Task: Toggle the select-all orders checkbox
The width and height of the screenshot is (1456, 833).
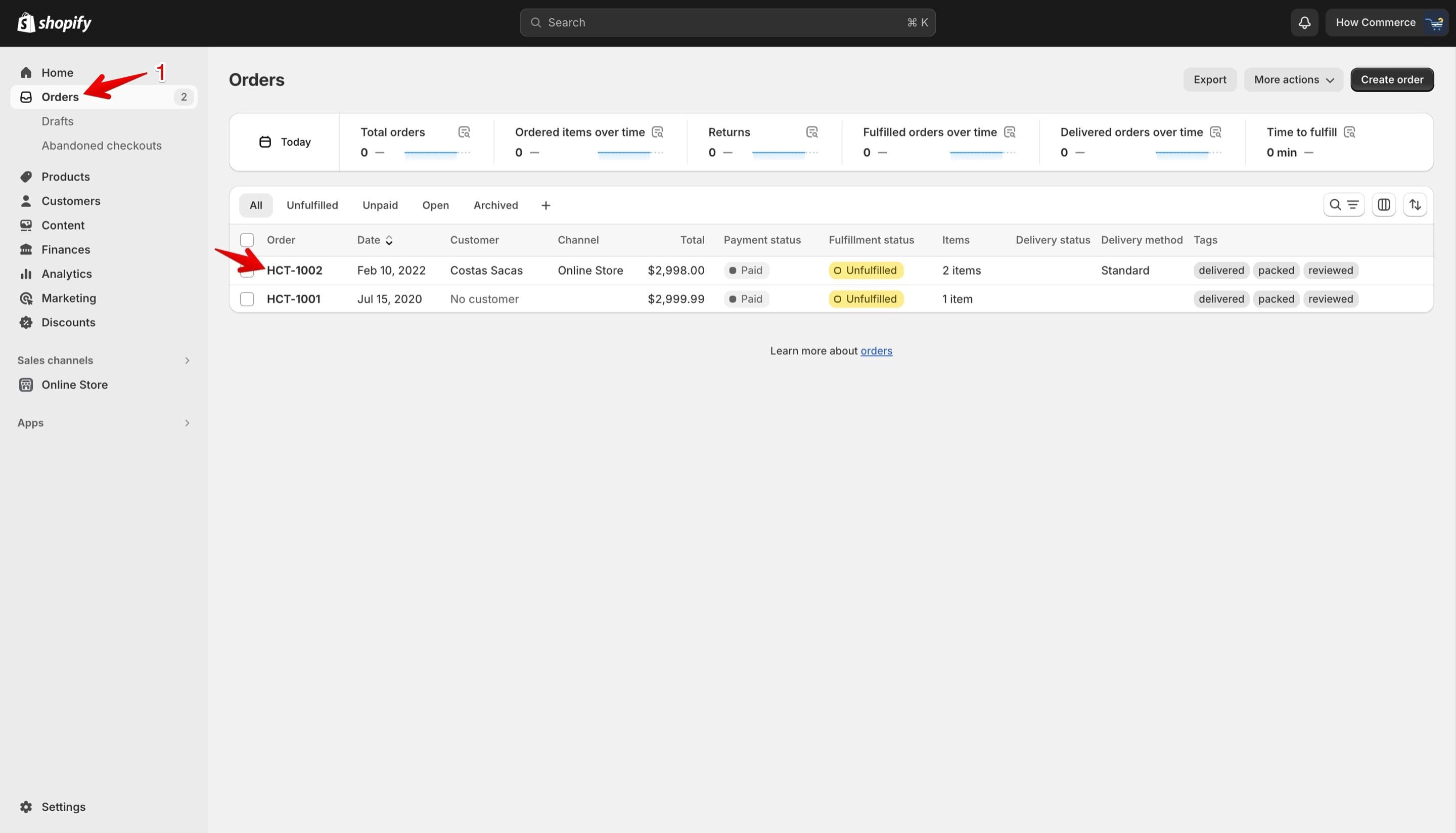Action: 247,240
